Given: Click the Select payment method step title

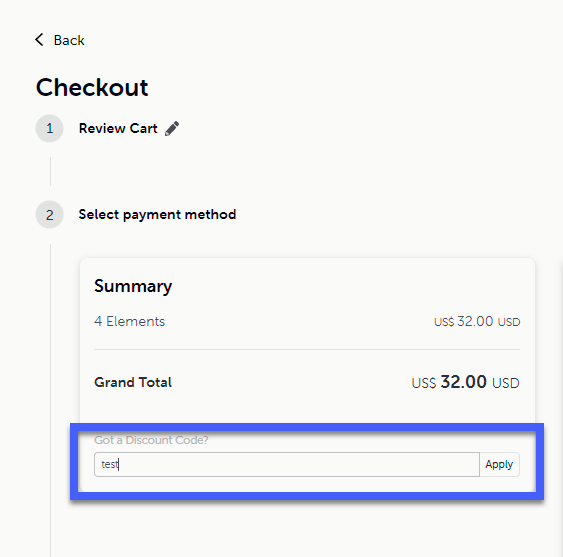Looking at the screenshot, I should (x=157, y=215).
